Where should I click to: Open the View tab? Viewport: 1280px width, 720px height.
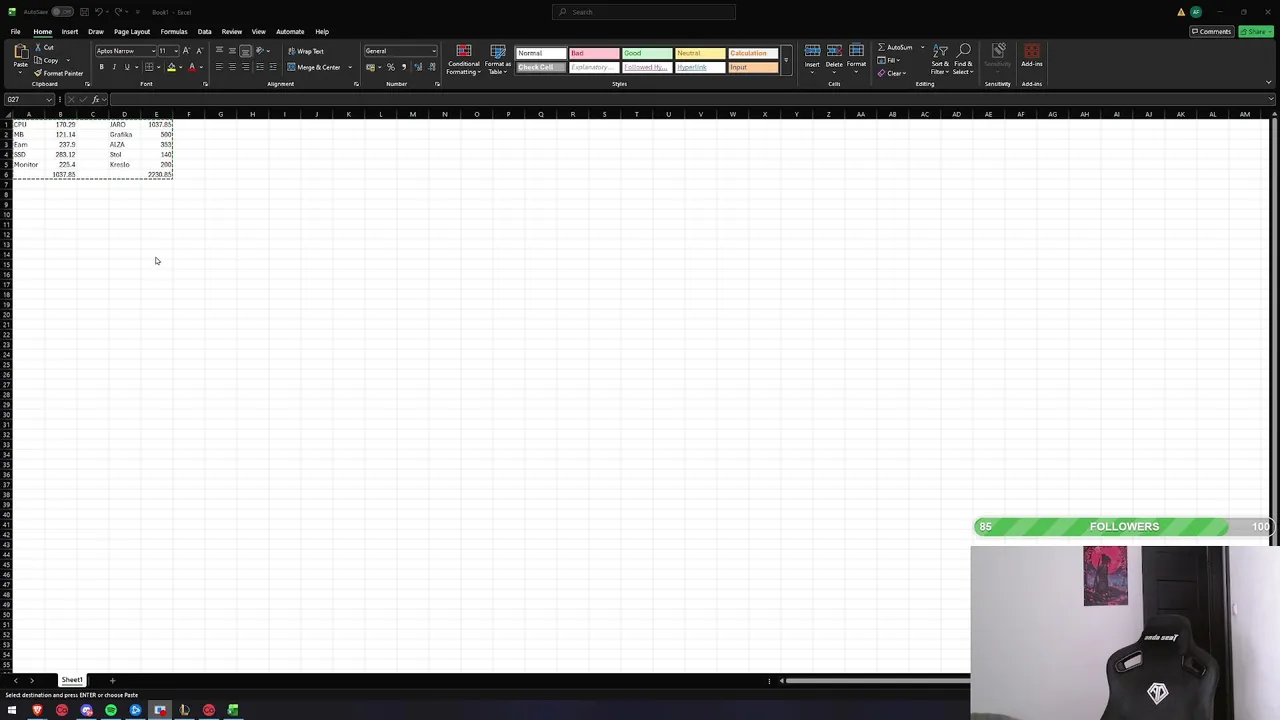click(258, 31)
